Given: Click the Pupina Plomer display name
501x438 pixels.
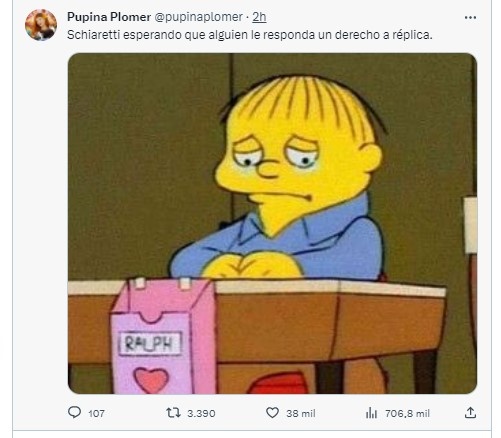Looking at the screenshot, I should click(109, 17).
